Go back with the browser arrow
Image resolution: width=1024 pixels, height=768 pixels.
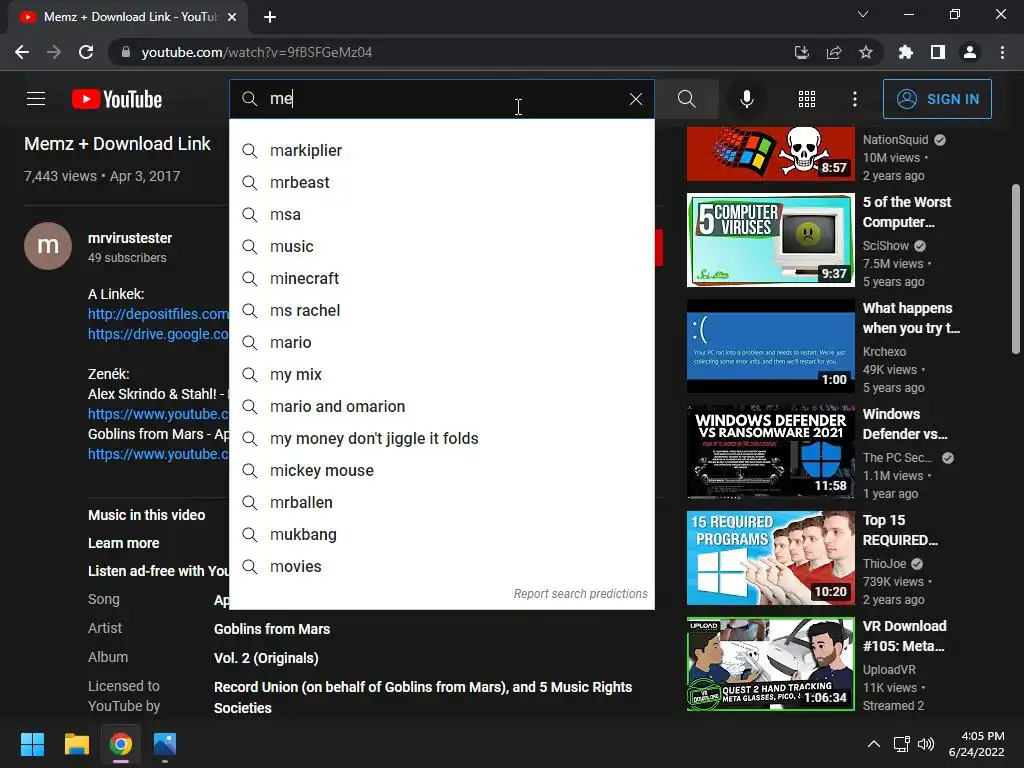[x=22, y=52]
